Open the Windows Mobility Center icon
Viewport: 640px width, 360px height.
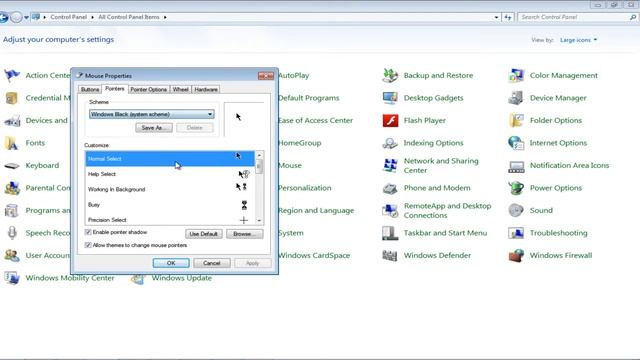click(12, 278)
